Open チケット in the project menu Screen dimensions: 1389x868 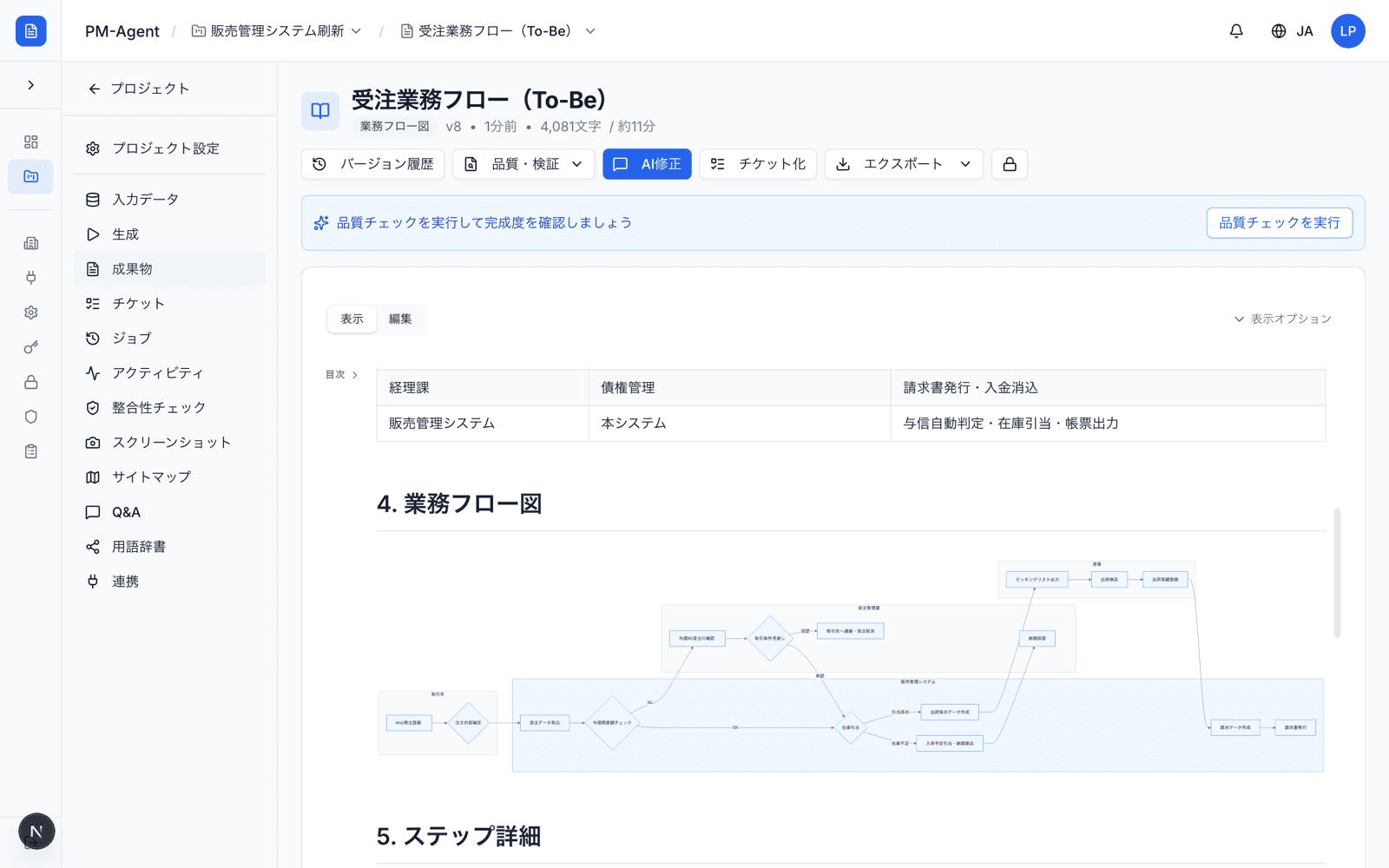[x=169, y=304]
